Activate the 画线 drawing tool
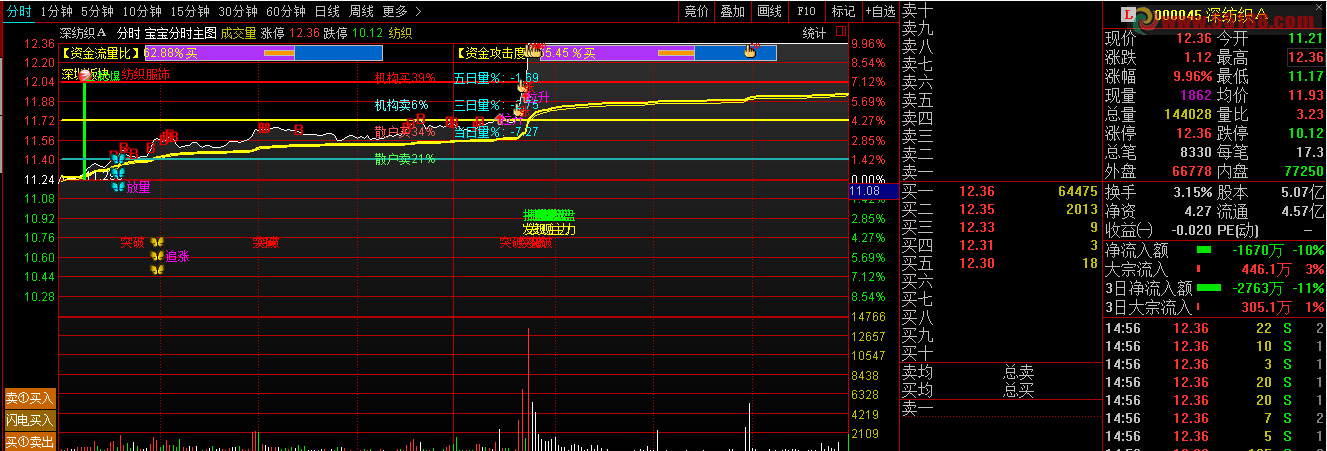The height and width of the screenshot is (451, 1327). [x=769, y=11]
